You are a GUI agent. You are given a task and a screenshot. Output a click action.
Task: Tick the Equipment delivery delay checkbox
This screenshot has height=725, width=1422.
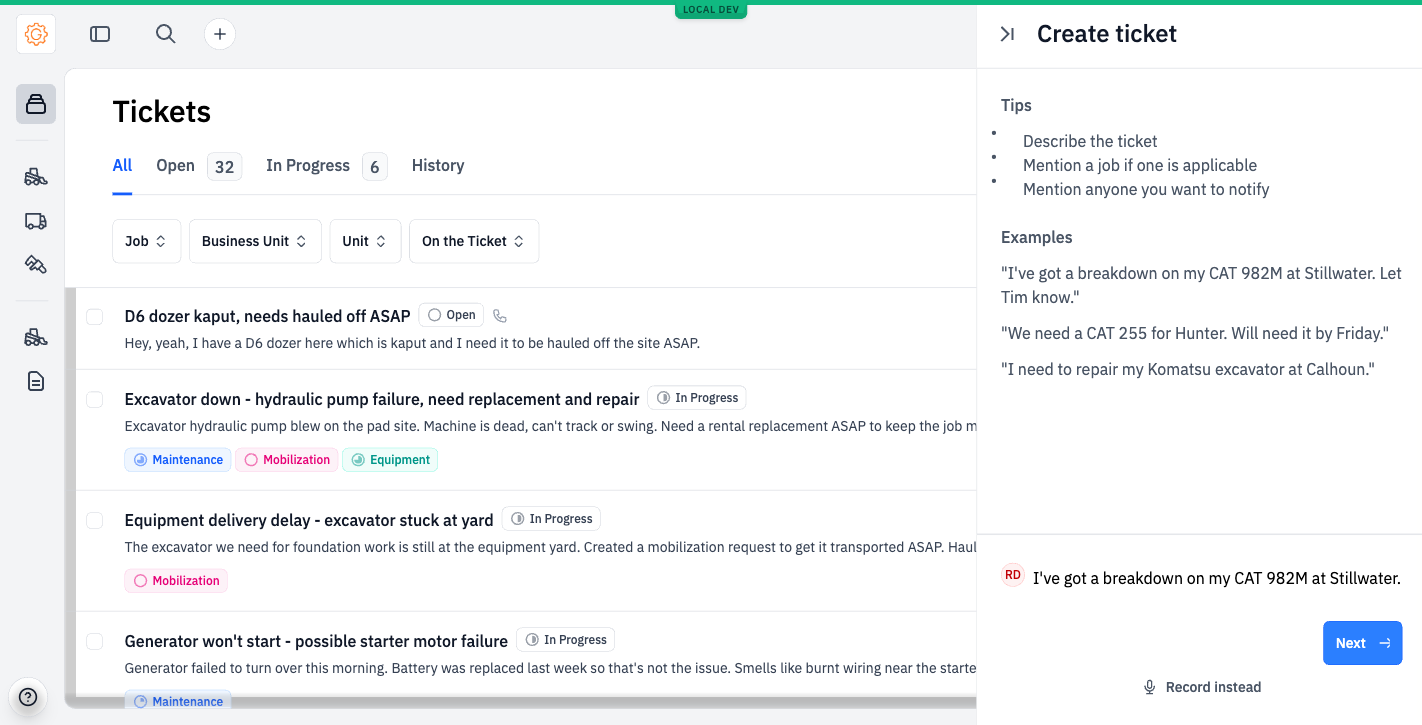[x=94, y=521]
